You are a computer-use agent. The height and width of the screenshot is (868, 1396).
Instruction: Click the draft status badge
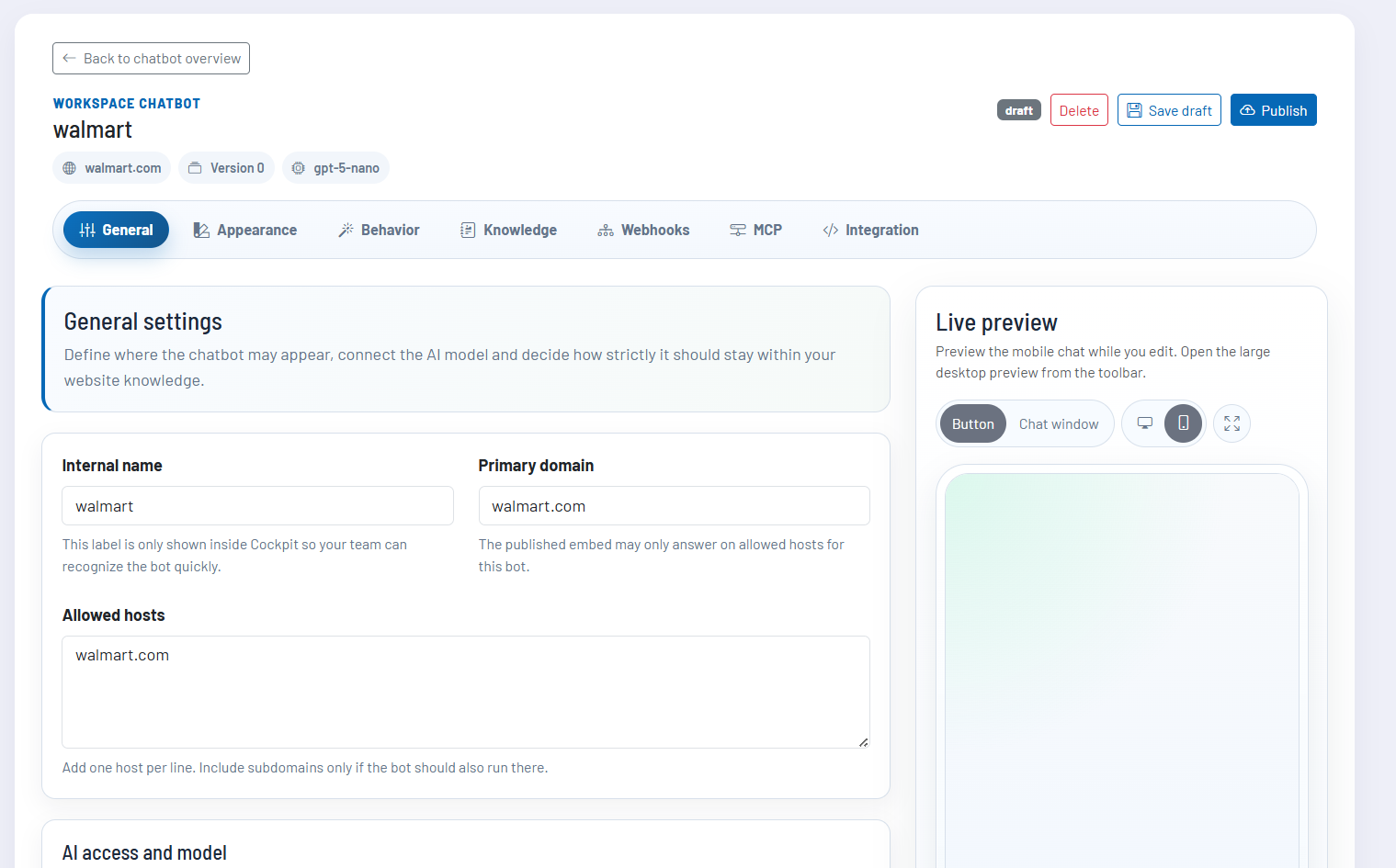1018,110
